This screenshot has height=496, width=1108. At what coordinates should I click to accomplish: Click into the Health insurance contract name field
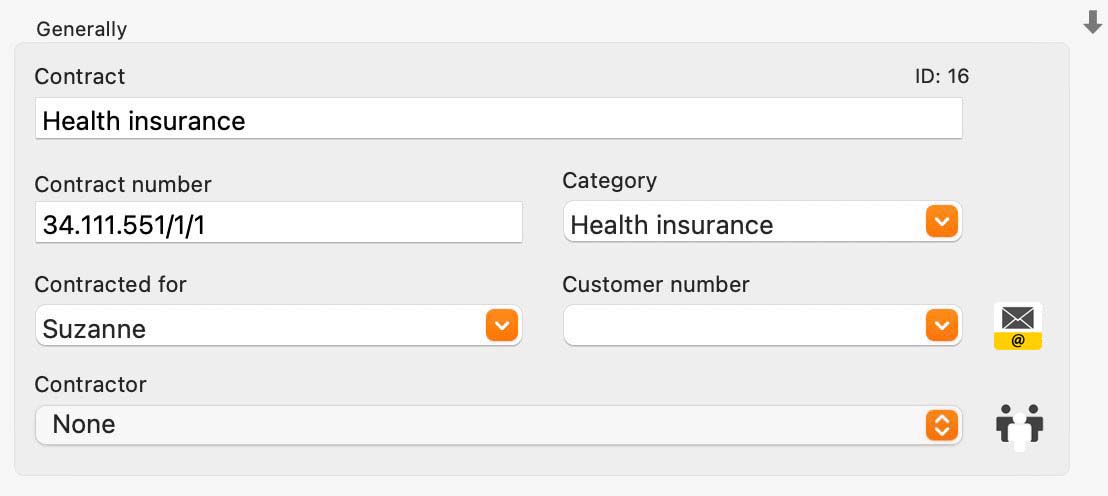click(499, 119)
